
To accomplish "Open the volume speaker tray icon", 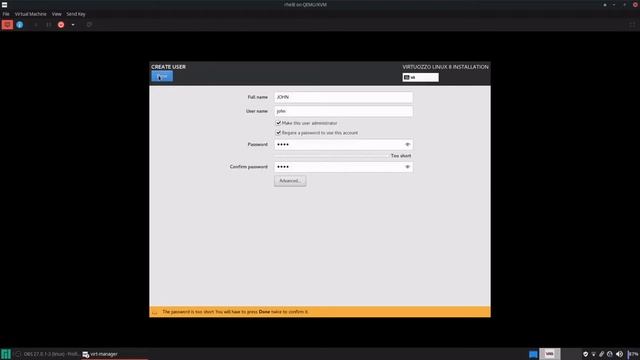I will pyautogui.click(x=619, y=354).
